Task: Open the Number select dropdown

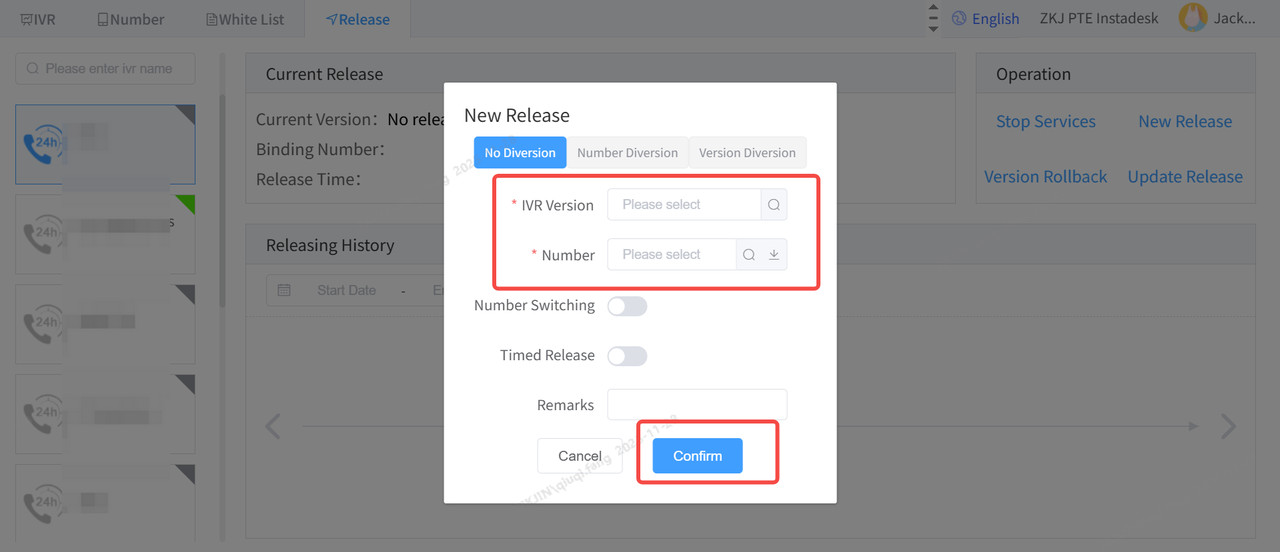Action: (672, 255)
